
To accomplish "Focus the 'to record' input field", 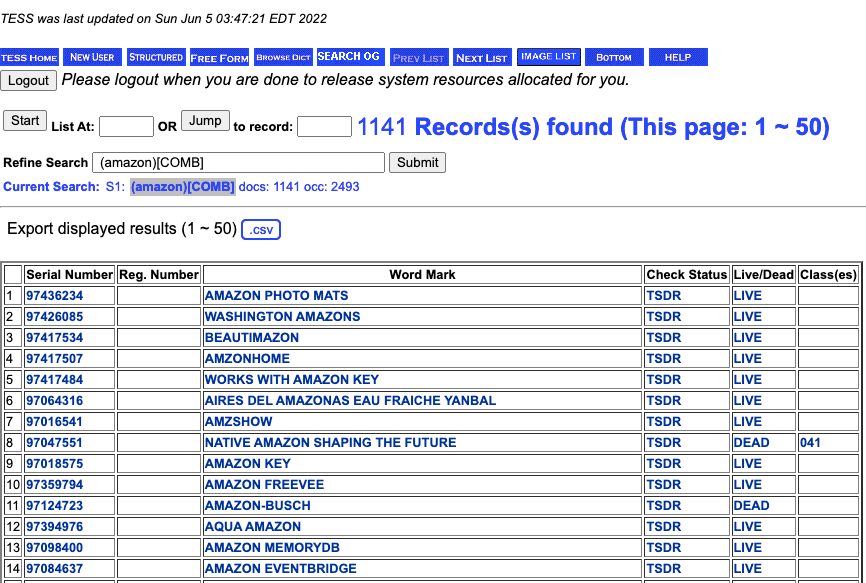I will 324,126.
